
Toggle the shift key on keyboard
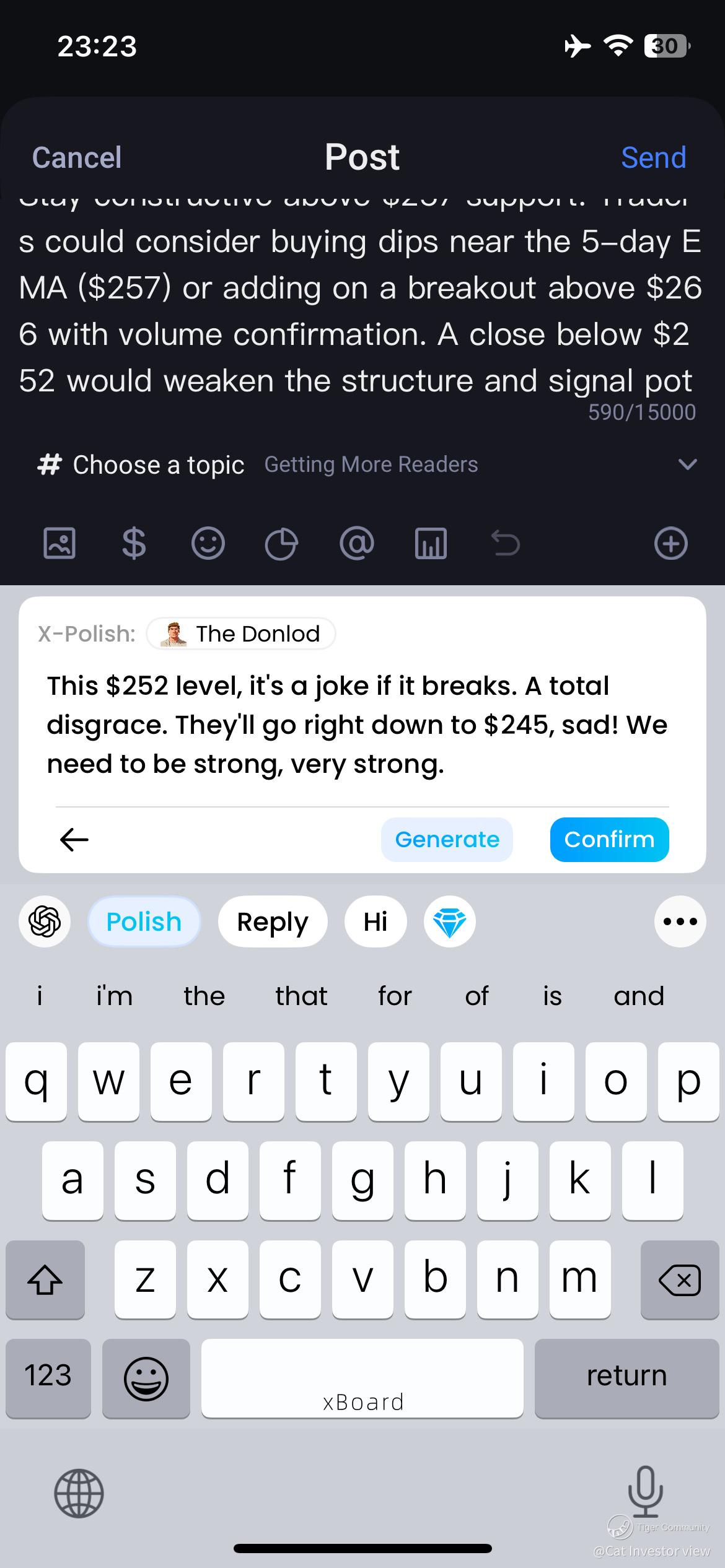tap(45, 1280)
